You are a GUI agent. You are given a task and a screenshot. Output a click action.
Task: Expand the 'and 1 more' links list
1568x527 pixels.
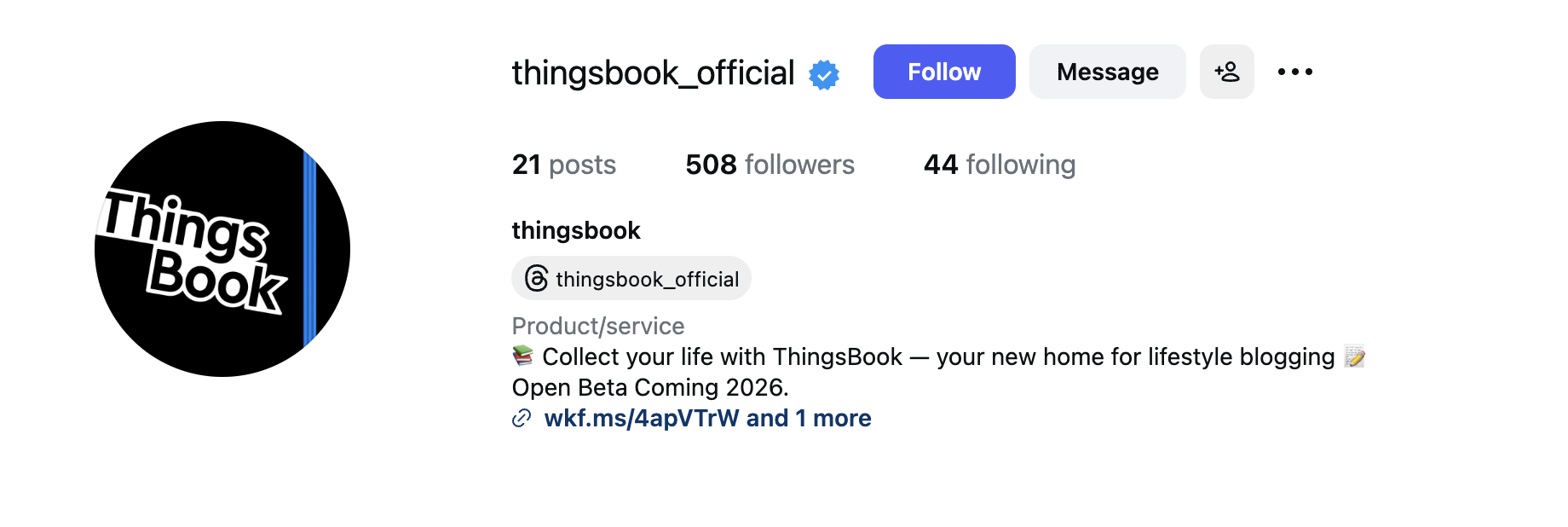[808, 419]
